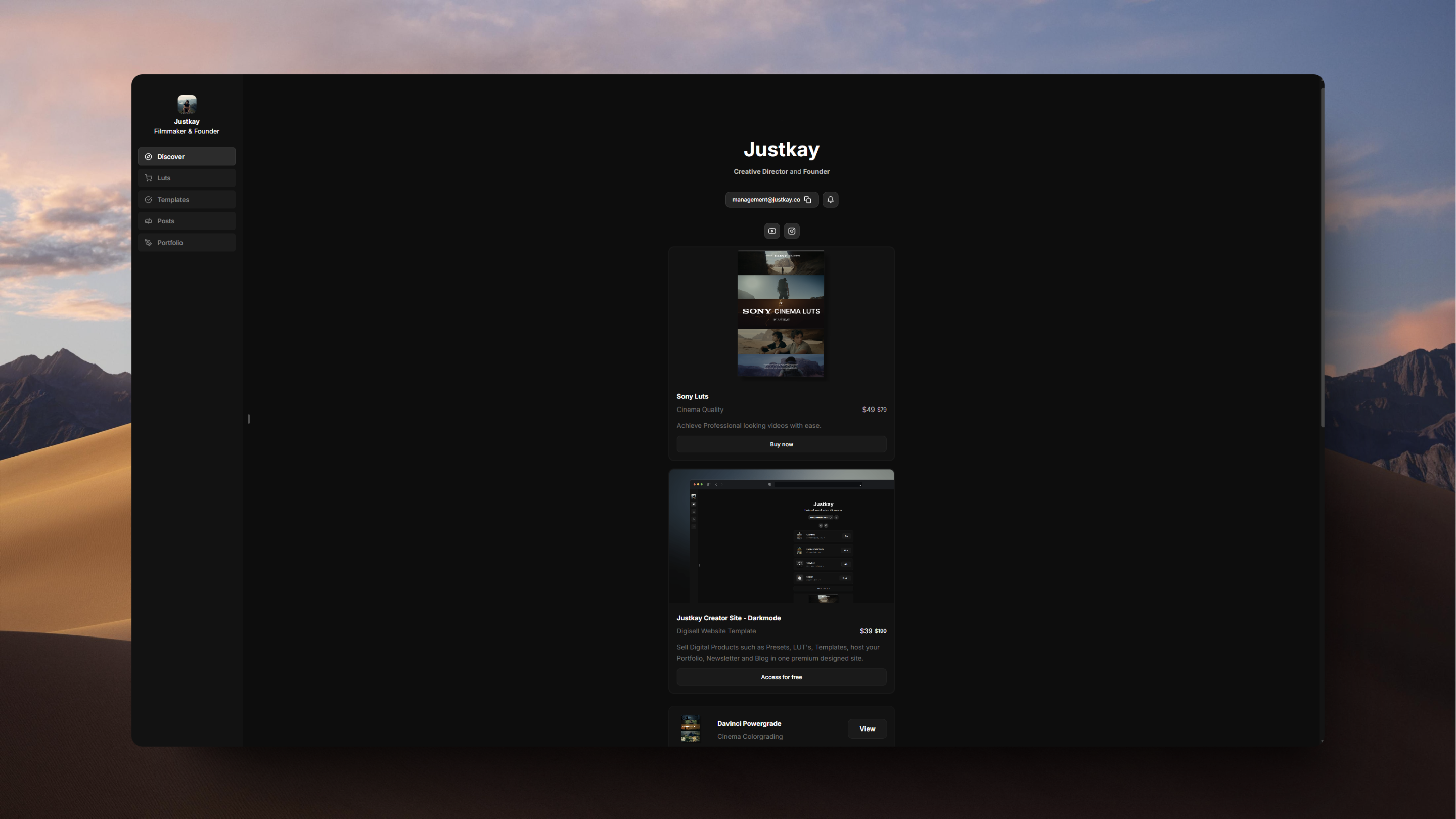Click Creative Director and Founder tagline

point(781,172)
